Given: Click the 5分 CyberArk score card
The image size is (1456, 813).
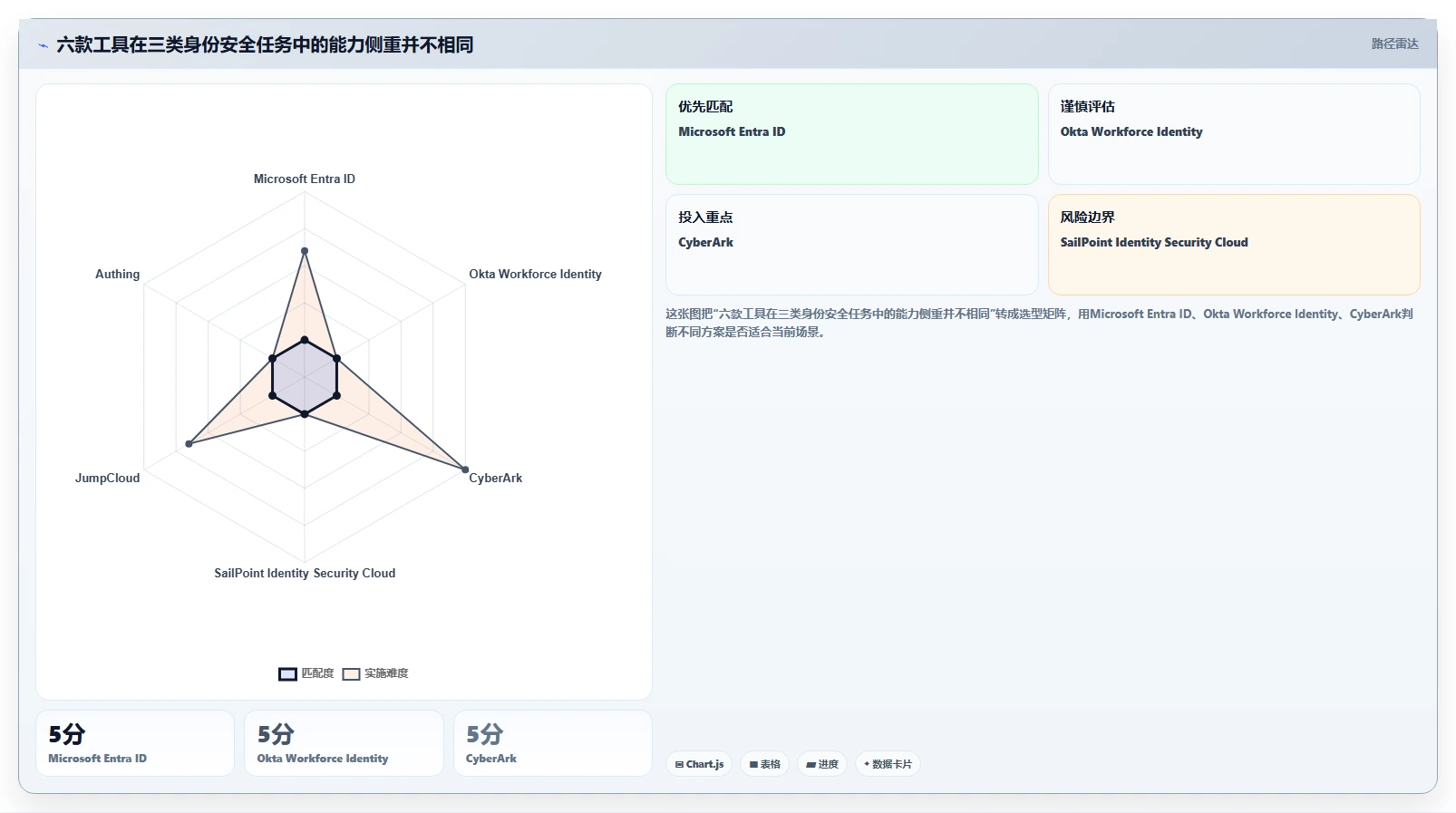Looking at the screenshot, I should (553, 743).
